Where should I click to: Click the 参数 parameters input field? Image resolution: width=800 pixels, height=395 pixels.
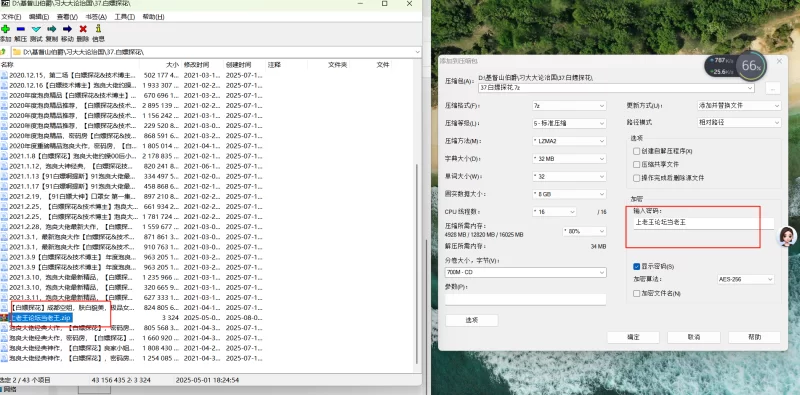[526, 299]
